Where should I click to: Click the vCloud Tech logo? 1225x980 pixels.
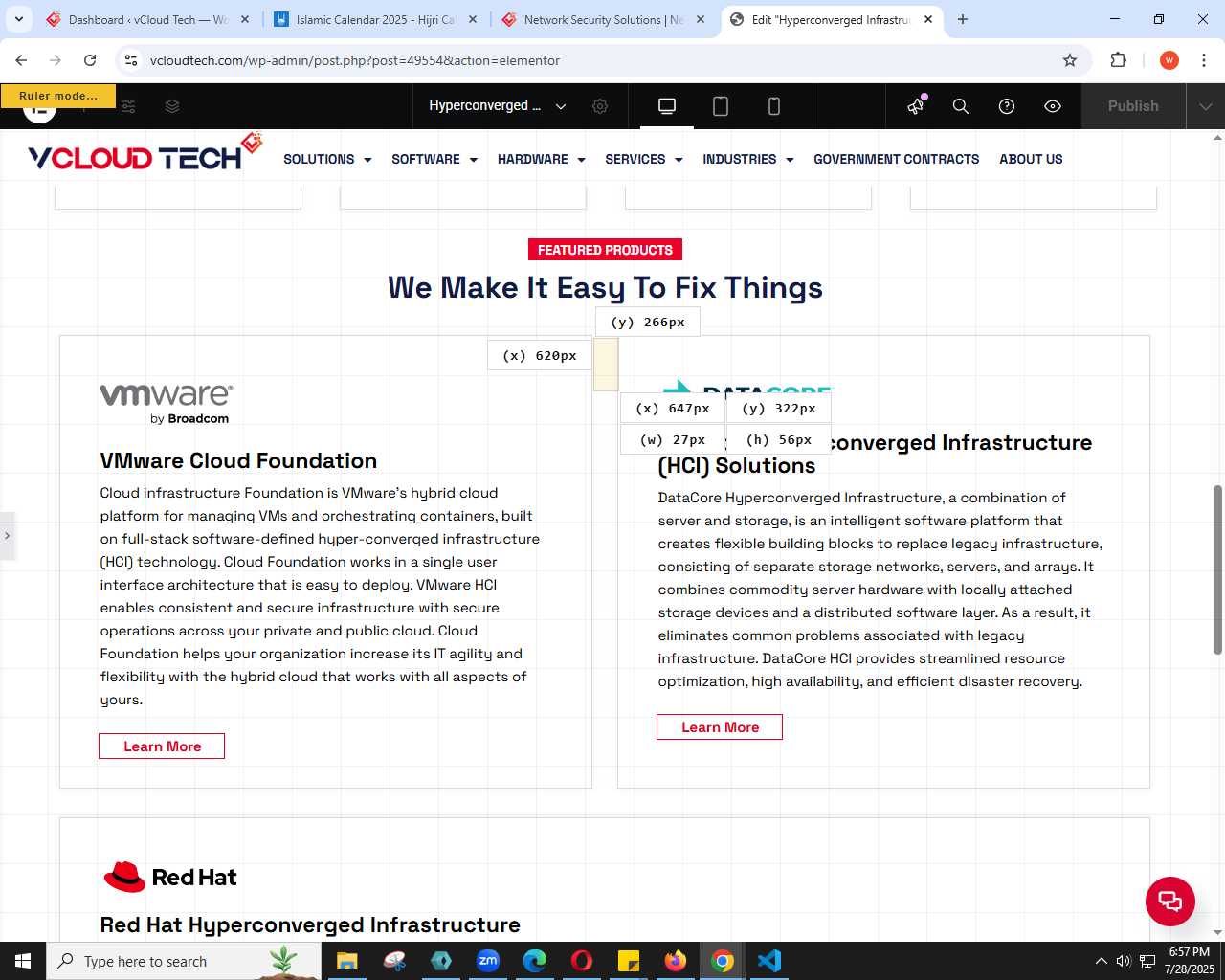click(x=145, y=153)
